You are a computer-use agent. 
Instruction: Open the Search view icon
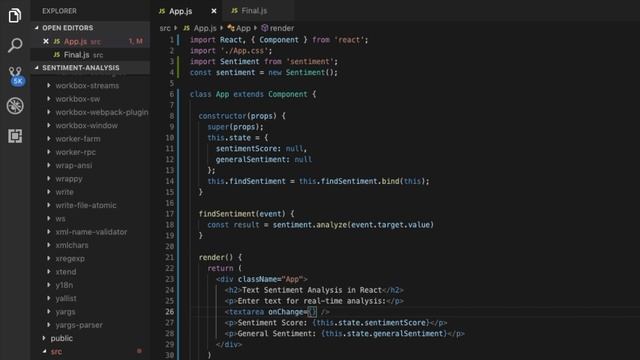(x=15, y=45)
